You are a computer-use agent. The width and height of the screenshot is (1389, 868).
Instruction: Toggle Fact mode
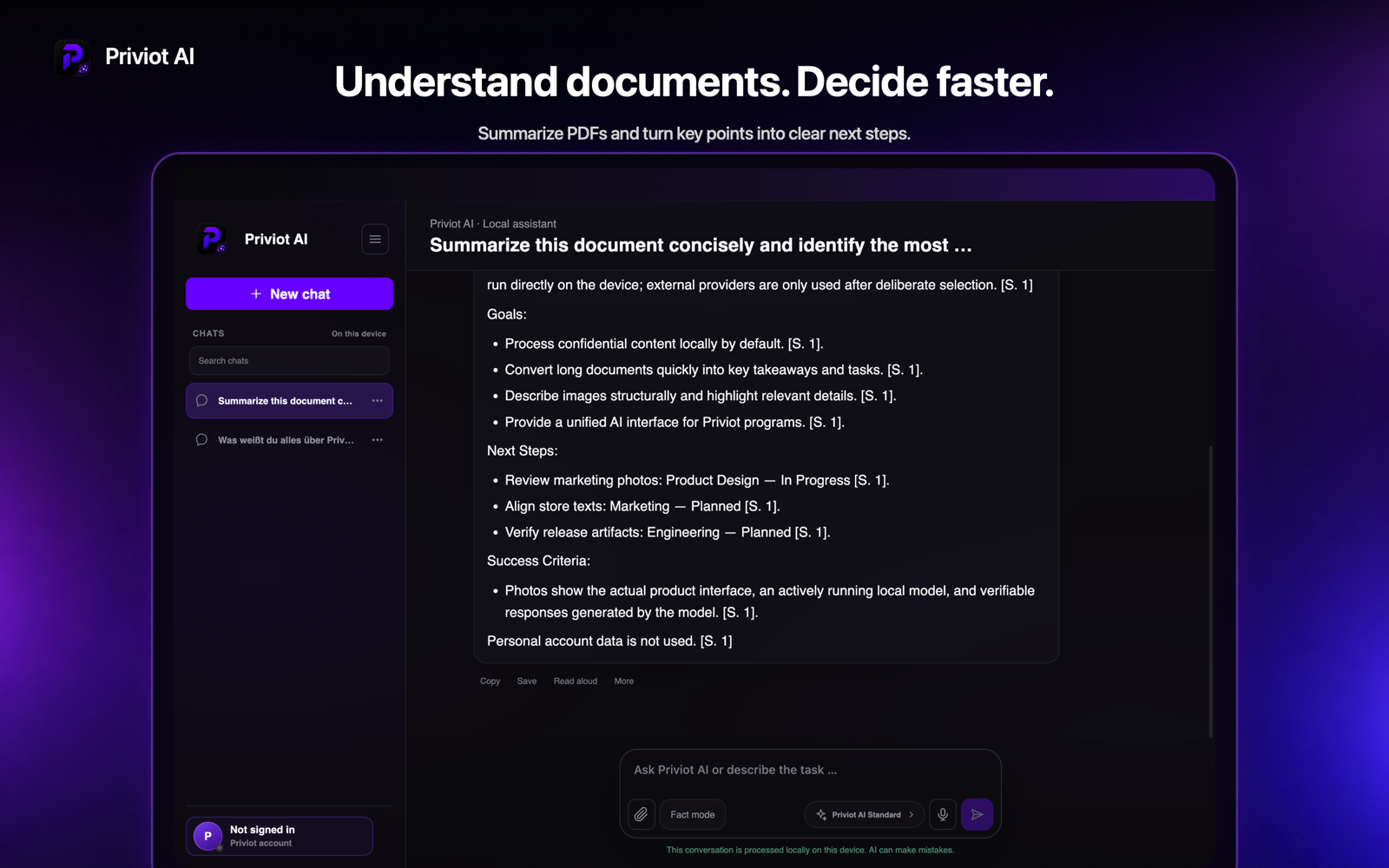click(693, 814)
